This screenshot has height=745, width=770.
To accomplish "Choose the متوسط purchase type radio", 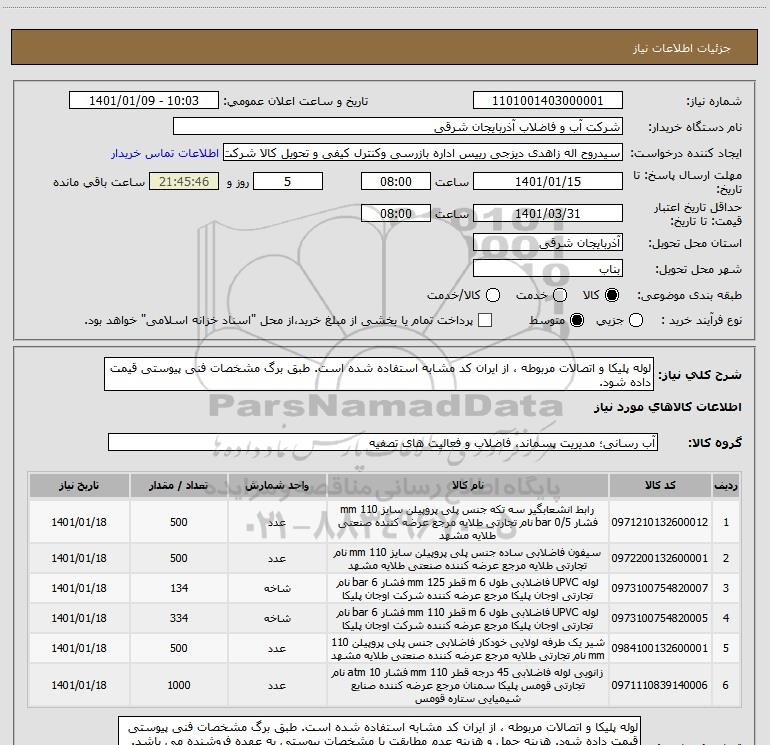I will pyautogui.click(x=577, y=320).
